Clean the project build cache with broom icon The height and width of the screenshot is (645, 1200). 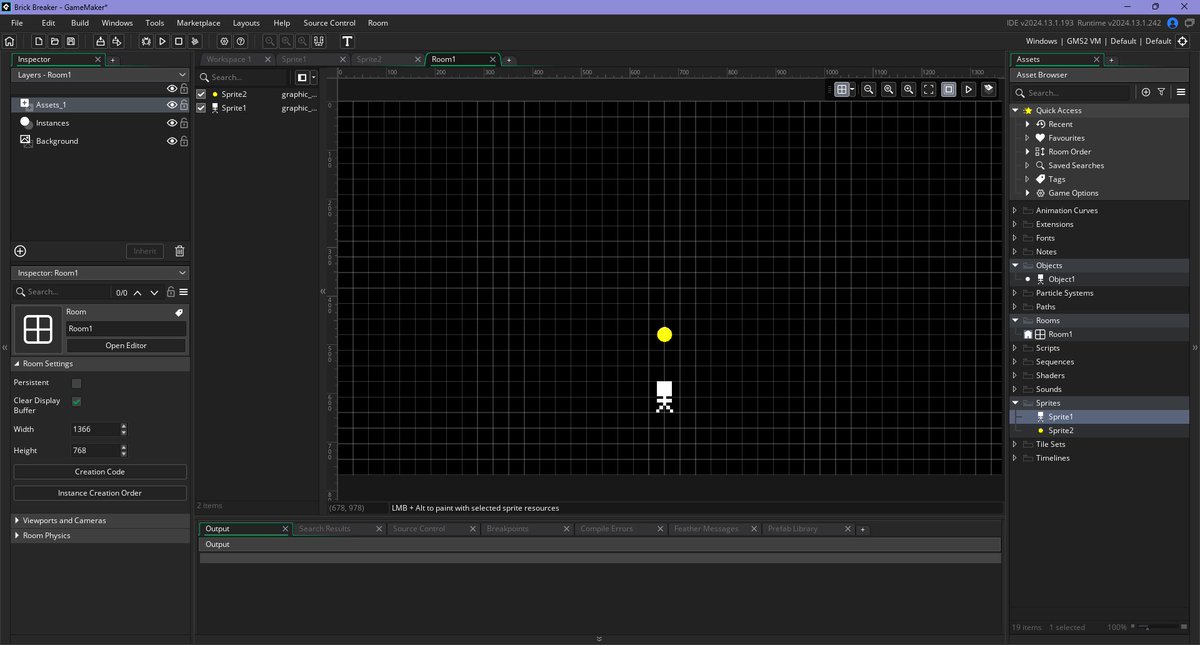[x=197, y=42]
